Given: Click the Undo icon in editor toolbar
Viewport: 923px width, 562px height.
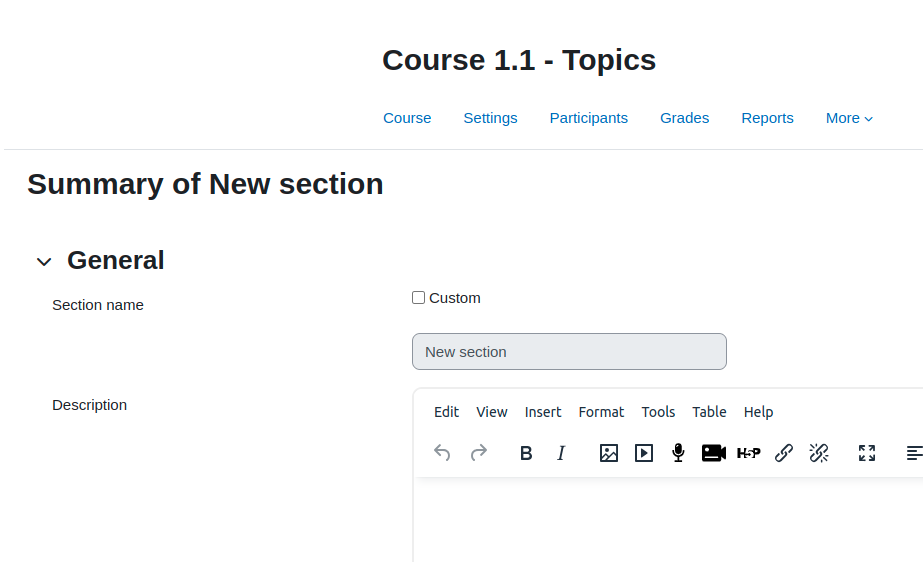Looking at the screenshot, I should pos(442,453).
